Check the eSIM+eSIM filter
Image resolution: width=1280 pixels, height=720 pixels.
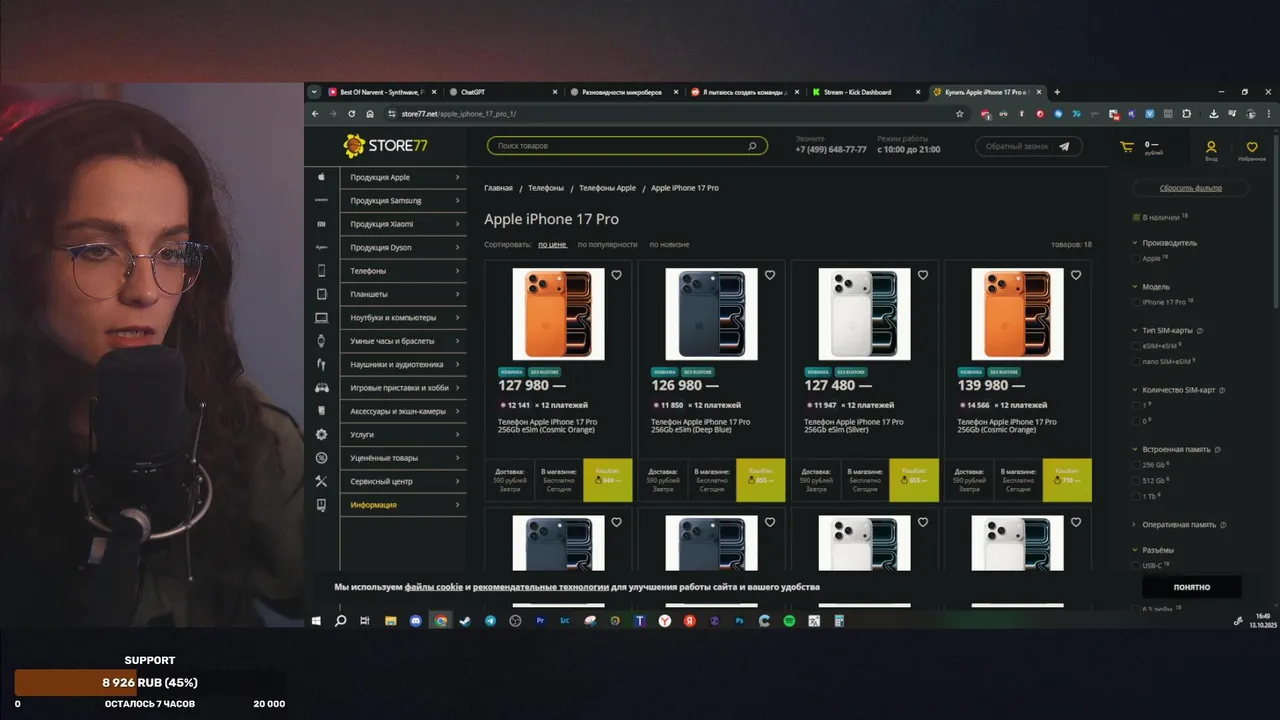pyautogui.click(x=1136, y=346)
